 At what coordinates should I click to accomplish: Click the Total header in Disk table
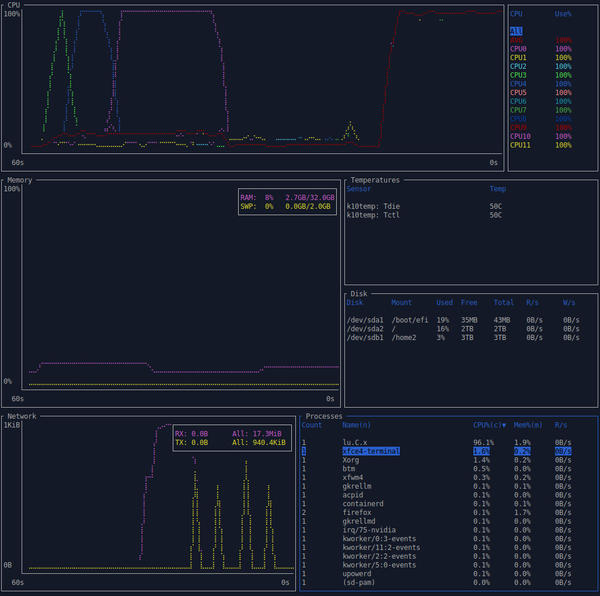pyautogui.click(x=504, y=303)
